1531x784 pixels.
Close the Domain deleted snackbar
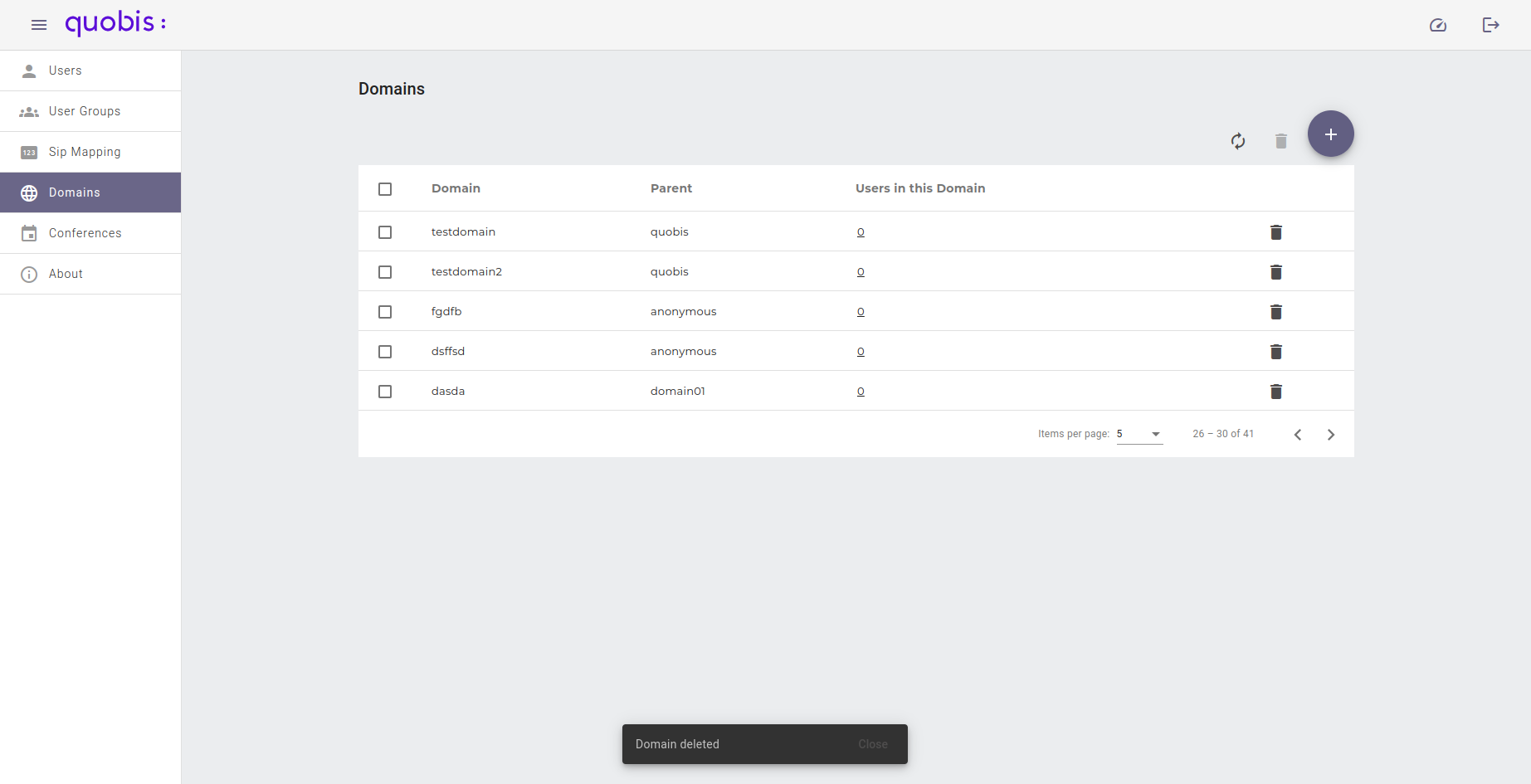[873, 744]
